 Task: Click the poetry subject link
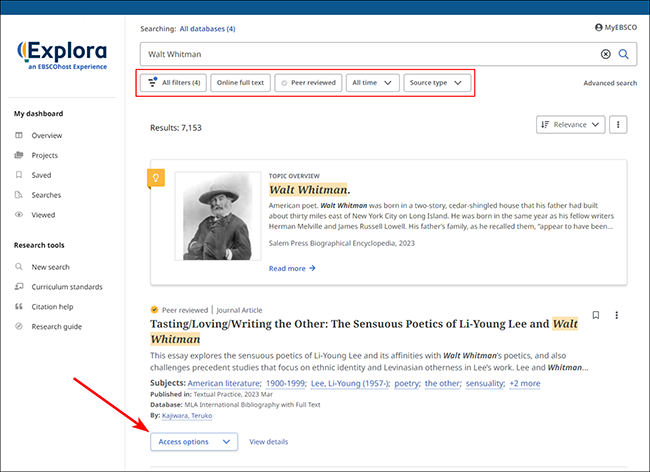point(407,384)
